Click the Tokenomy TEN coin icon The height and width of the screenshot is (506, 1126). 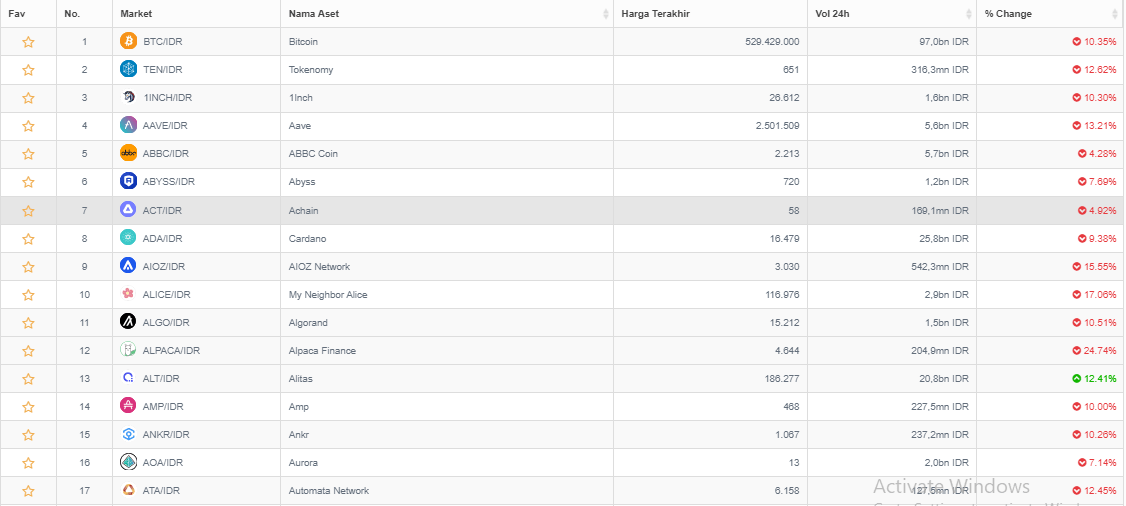(128, 69)
